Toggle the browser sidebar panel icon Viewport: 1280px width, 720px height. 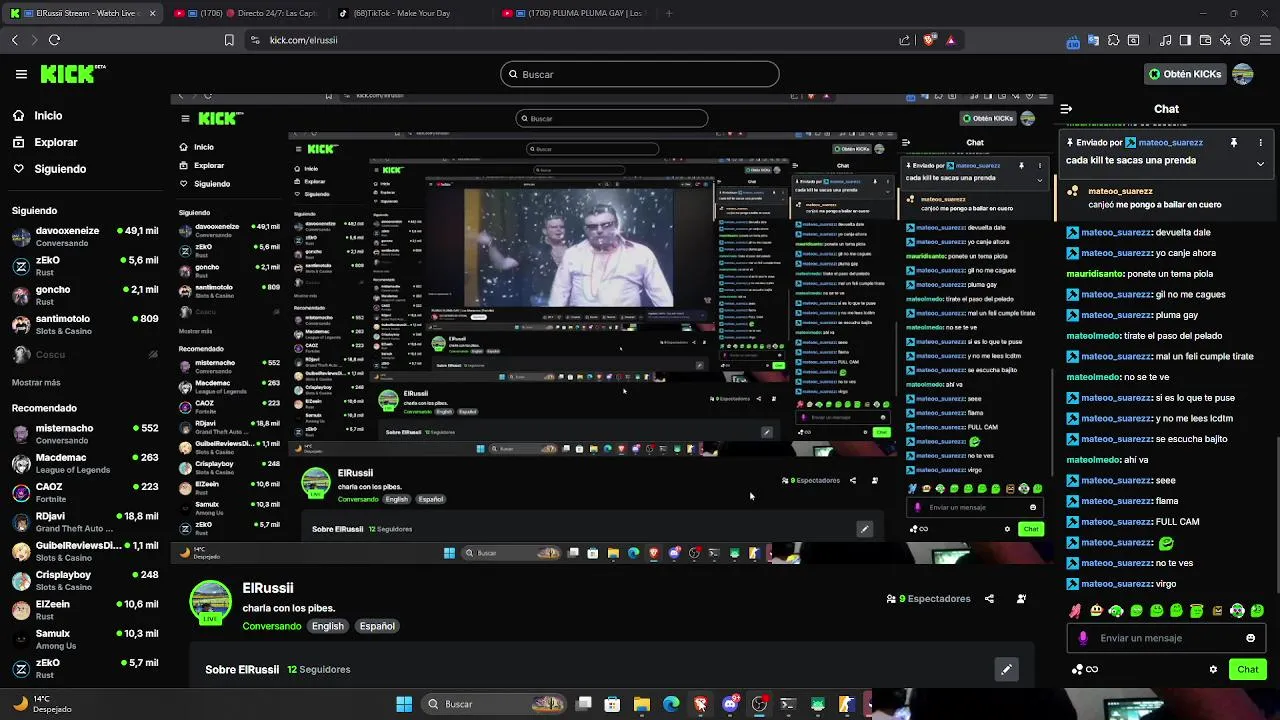point(1185,40)
